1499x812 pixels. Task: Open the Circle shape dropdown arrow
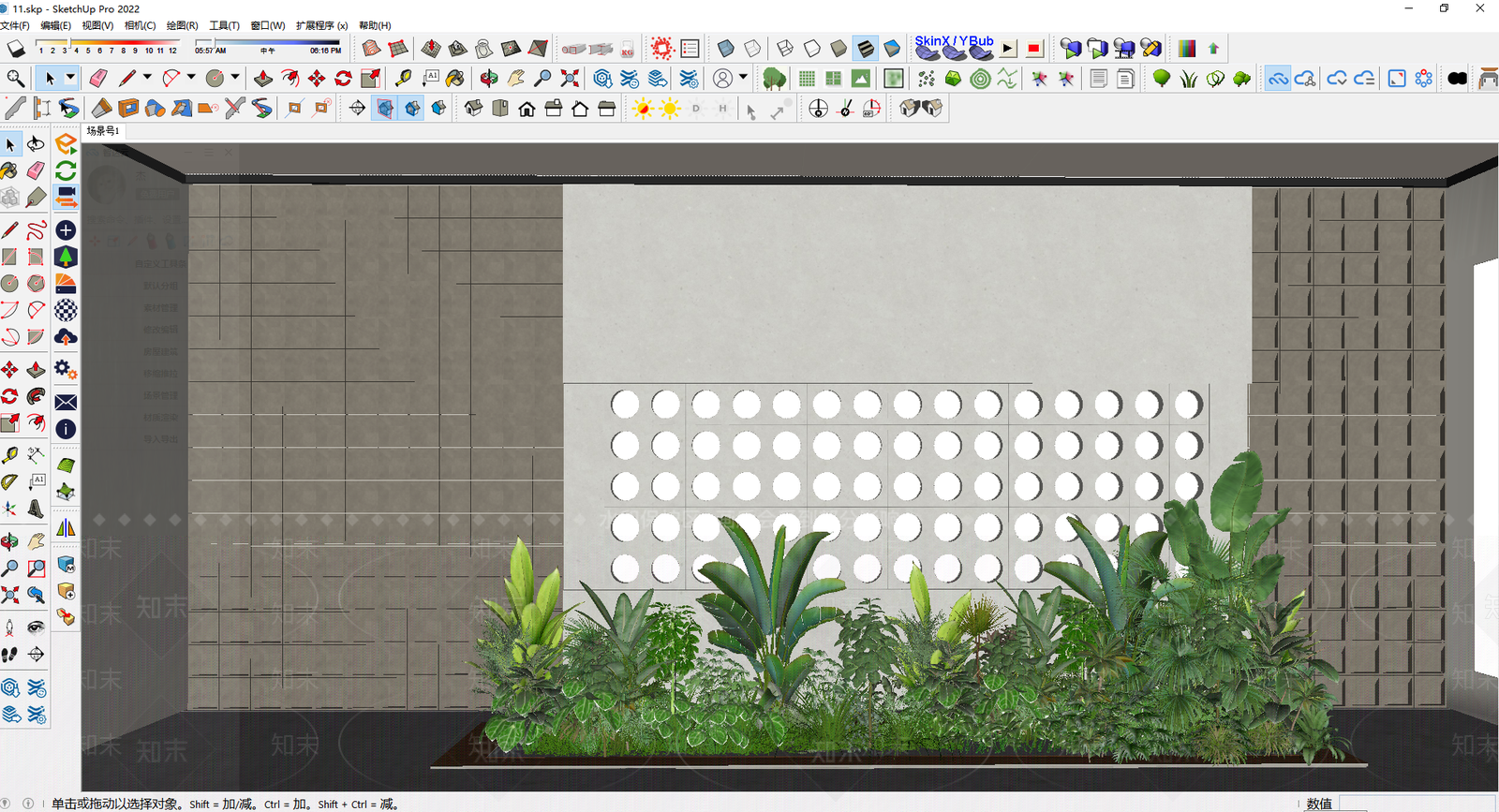click(236, 79)
